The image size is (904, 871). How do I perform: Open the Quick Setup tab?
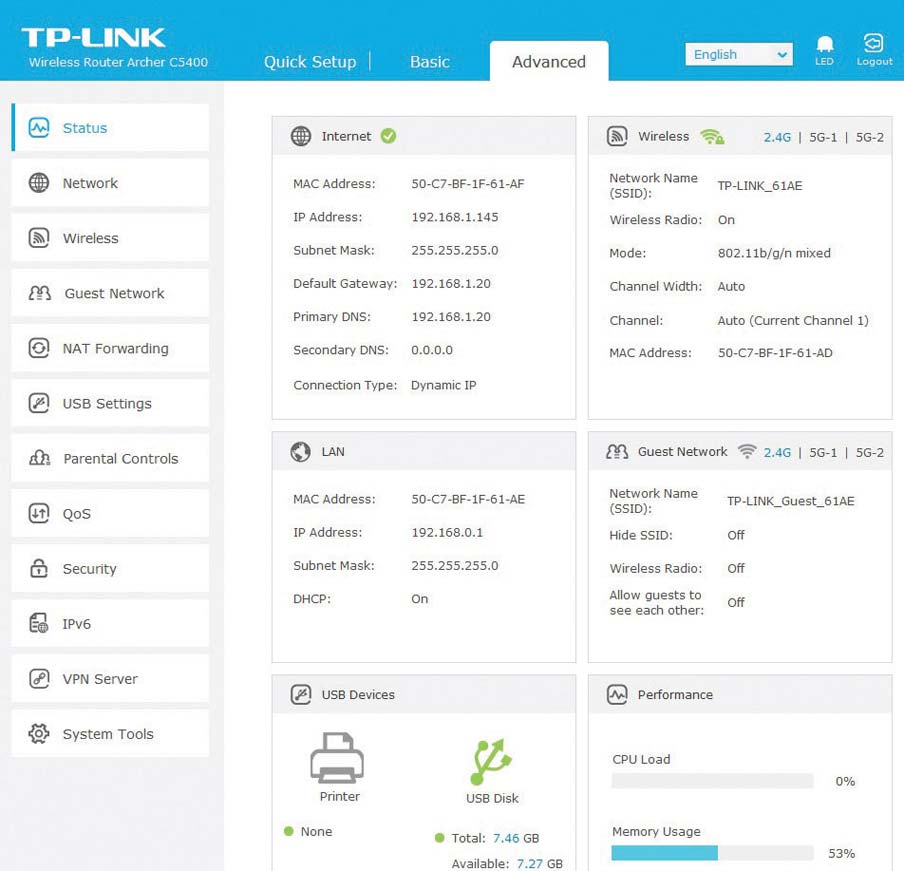tap(310, 62)
